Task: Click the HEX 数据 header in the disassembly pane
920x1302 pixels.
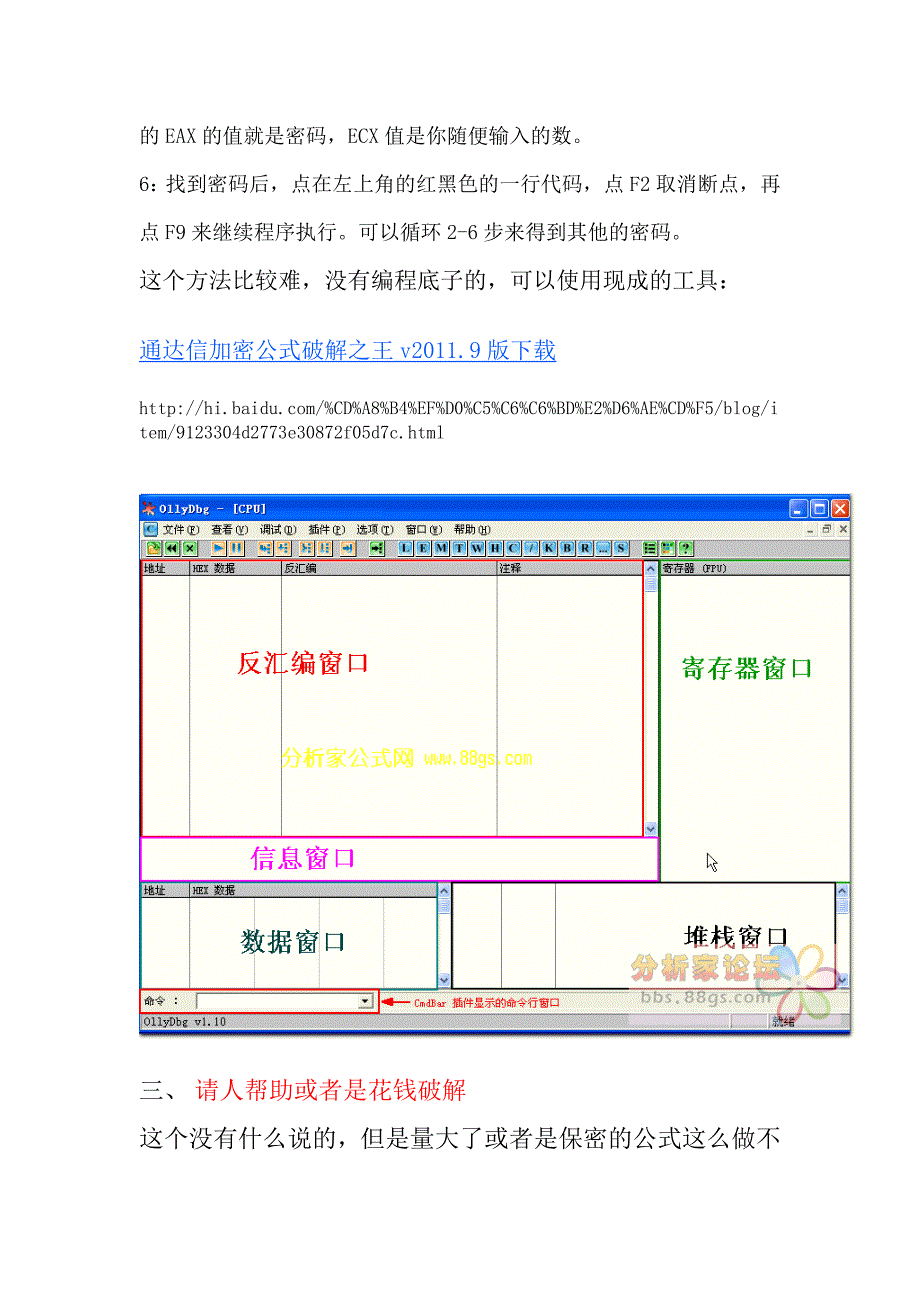Action: [x=235, y=568]
